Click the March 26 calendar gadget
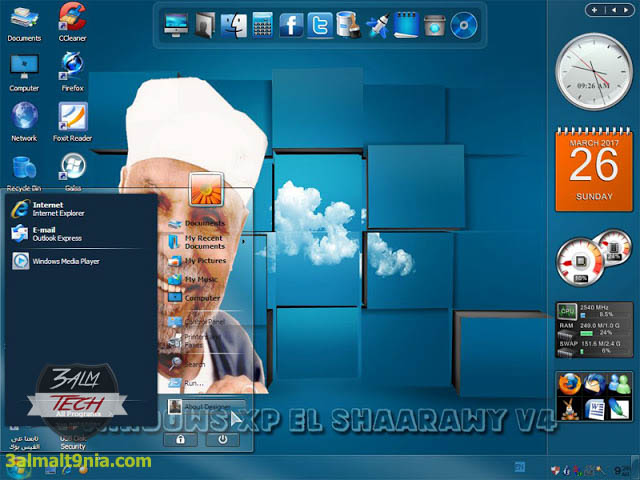 [594, 169]
